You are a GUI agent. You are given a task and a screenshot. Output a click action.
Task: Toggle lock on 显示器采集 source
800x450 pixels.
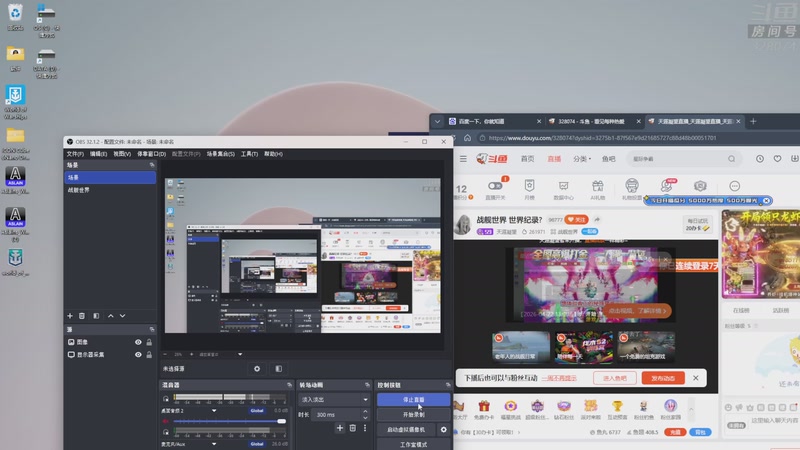(x=149, y=354)
